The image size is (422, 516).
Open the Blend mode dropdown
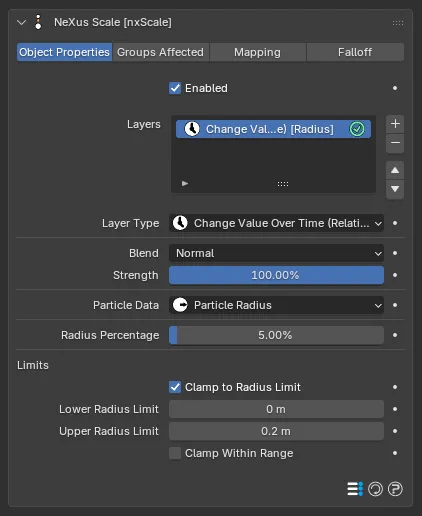(276, 253)
